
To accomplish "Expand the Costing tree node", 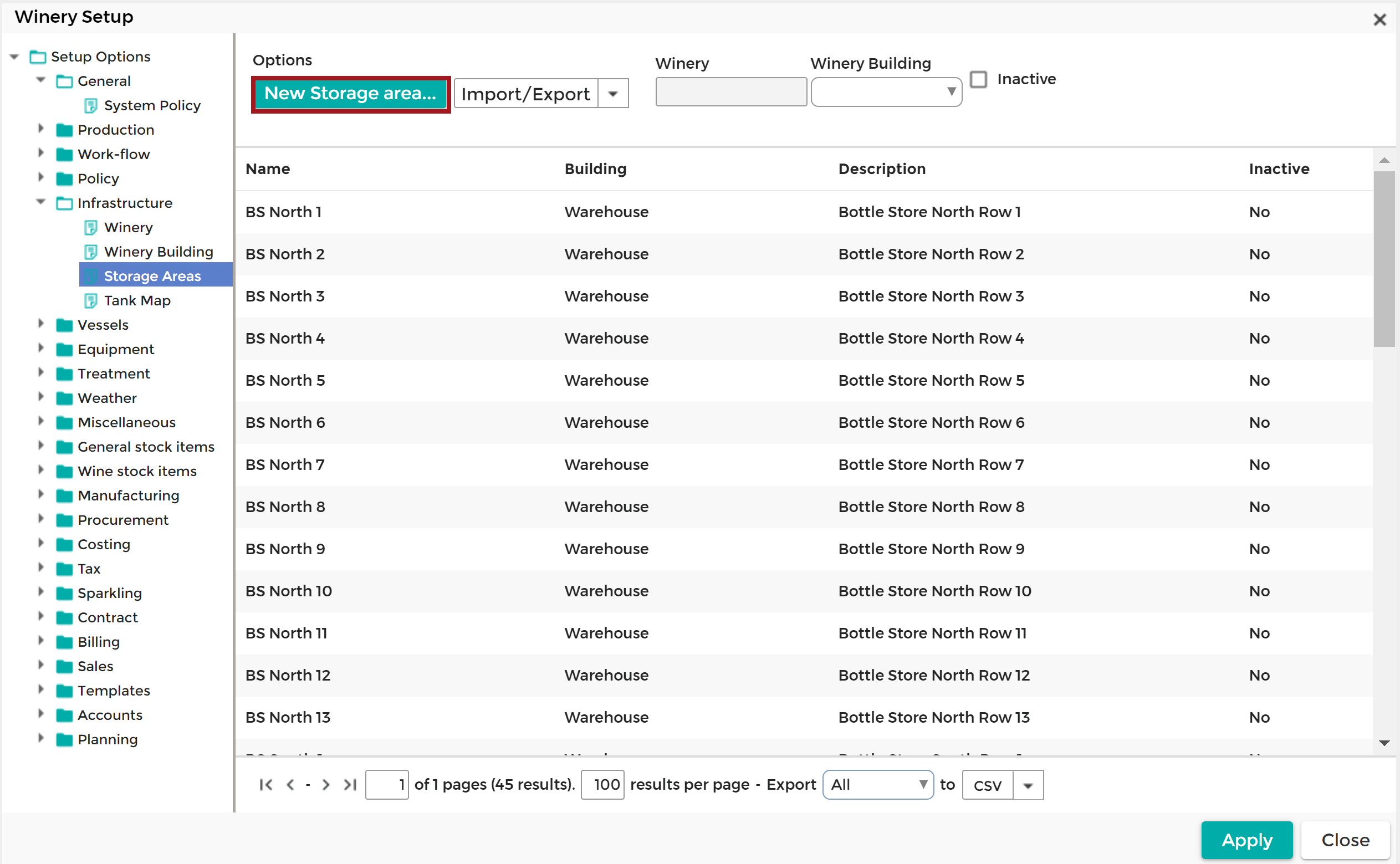I will click(40, 543).
